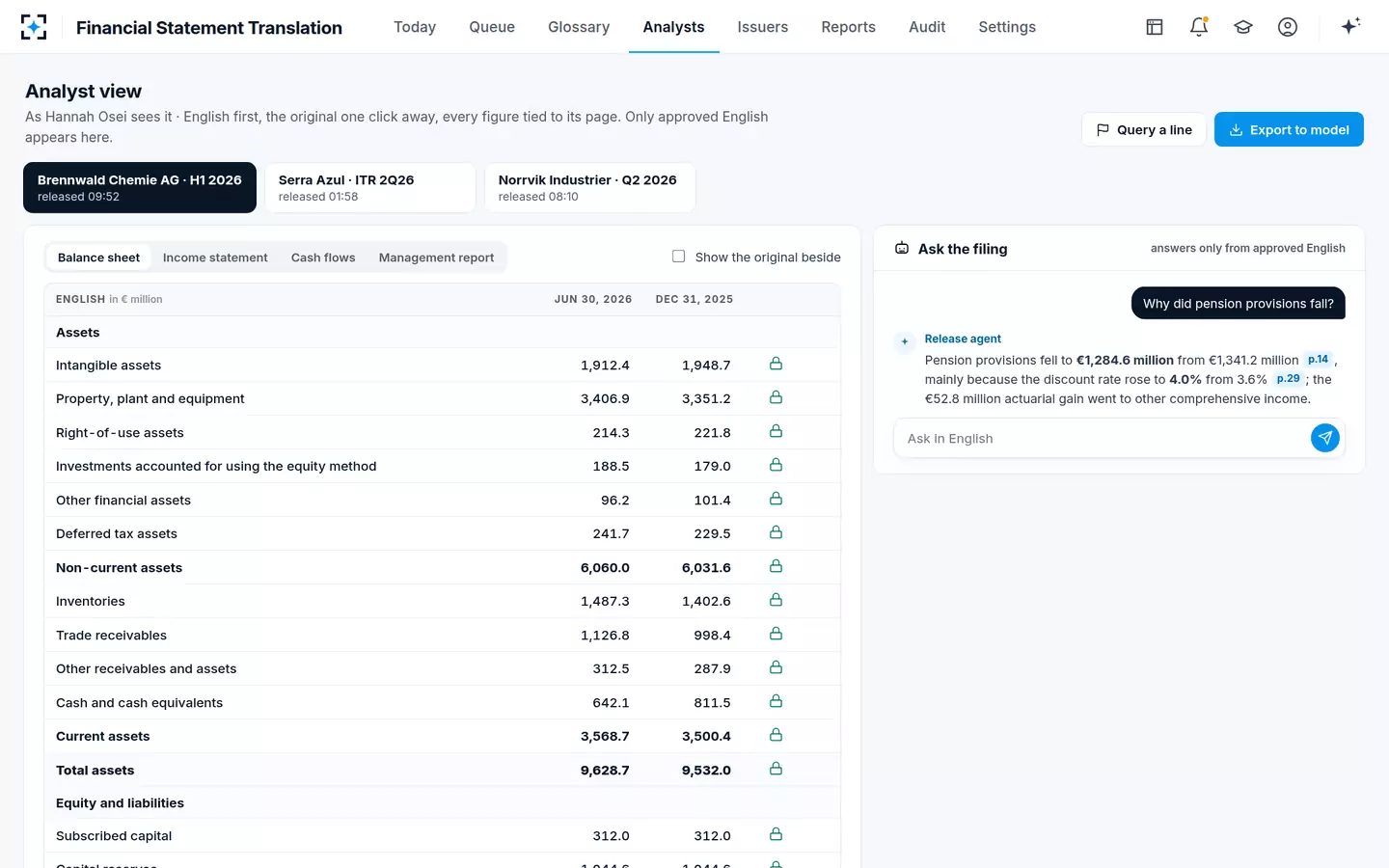Click the Total assets 9,628.7 value
The width and height of the screenshot is (1389, 868).
click(x=605, y=770)
